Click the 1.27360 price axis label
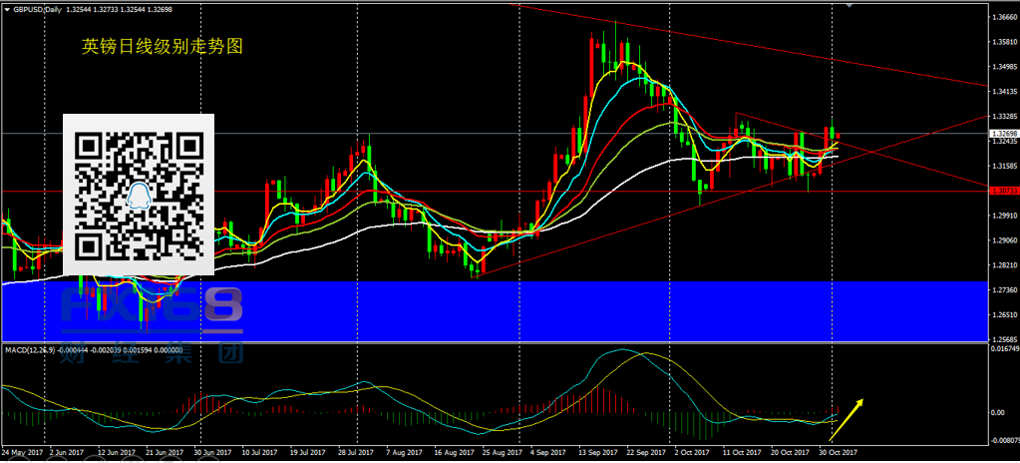1020x463 pixels. (1002, 290)
